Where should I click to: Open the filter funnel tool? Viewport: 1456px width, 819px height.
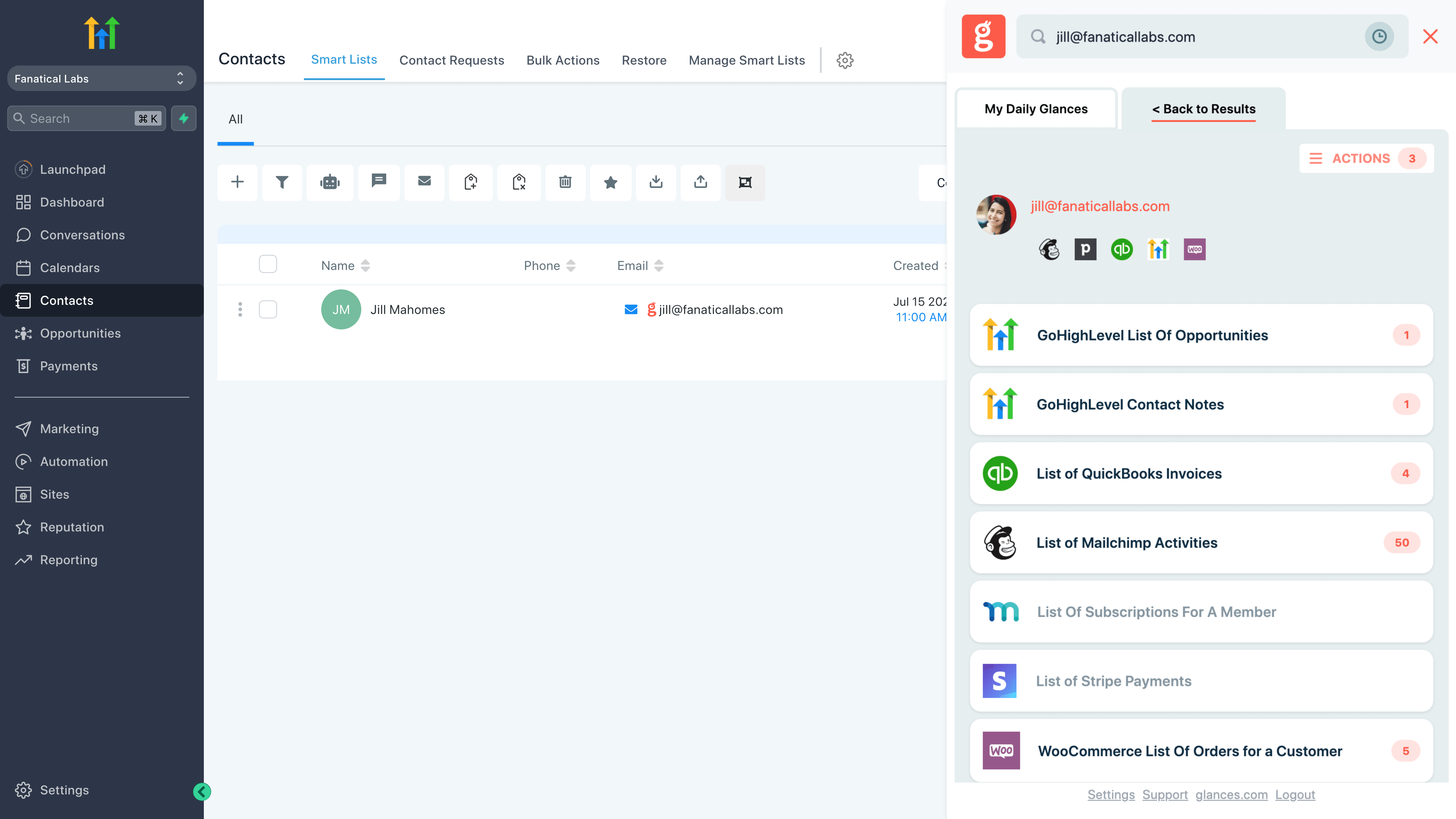tap(282, 182)
